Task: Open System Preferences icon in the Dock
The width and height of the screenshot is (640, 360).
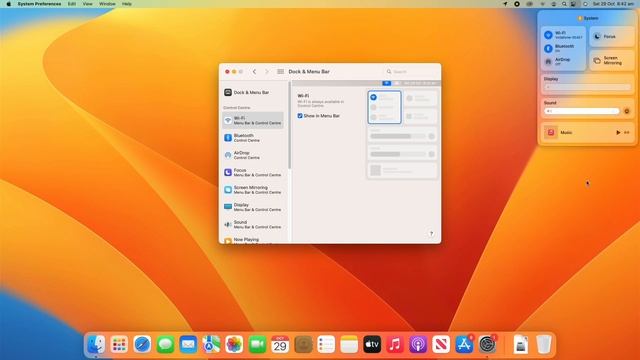Action: [x=487, y=344]
